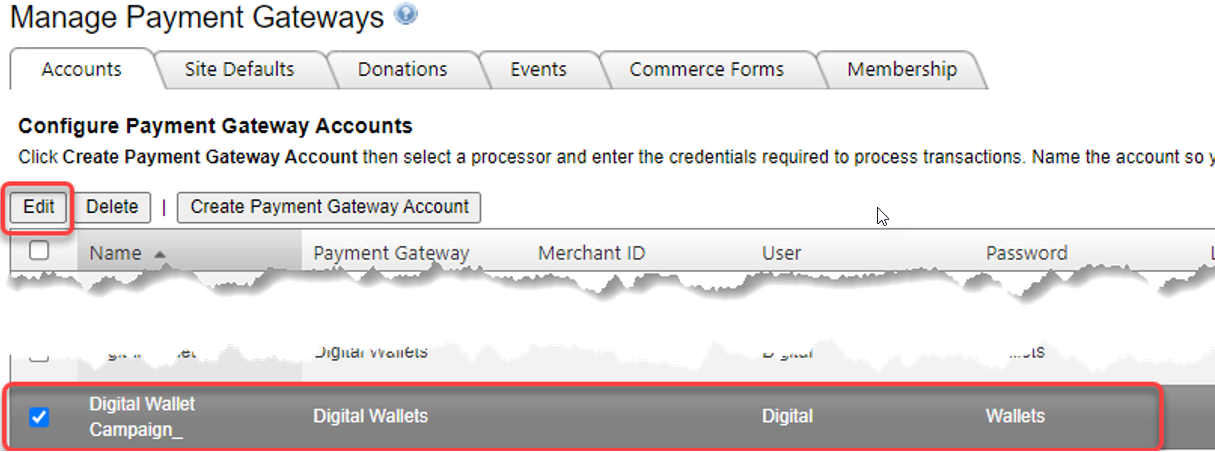This screenshot has height=452, width=1215.
Task: Click the Edit button
Action: click(39, 207)
